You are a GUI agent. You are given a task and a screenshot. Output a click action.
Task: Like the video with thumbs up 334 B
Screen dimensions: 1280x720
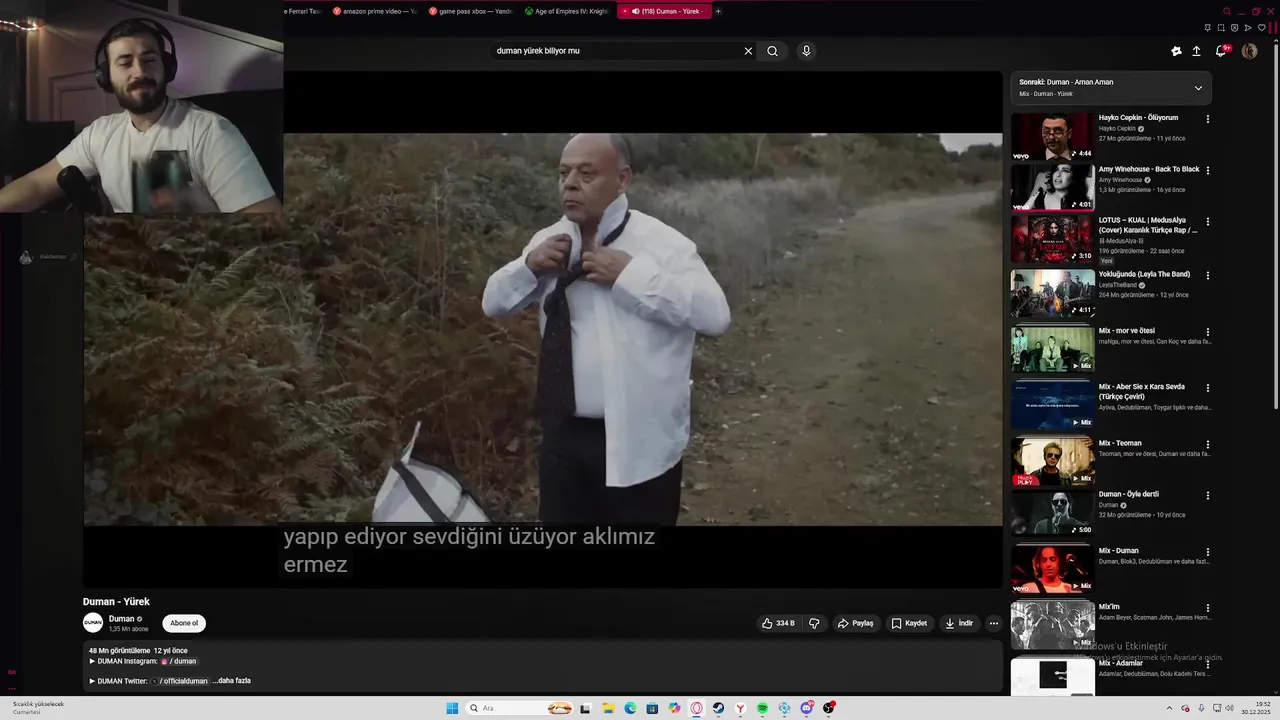pyautogui.click(x=778, y=623)
